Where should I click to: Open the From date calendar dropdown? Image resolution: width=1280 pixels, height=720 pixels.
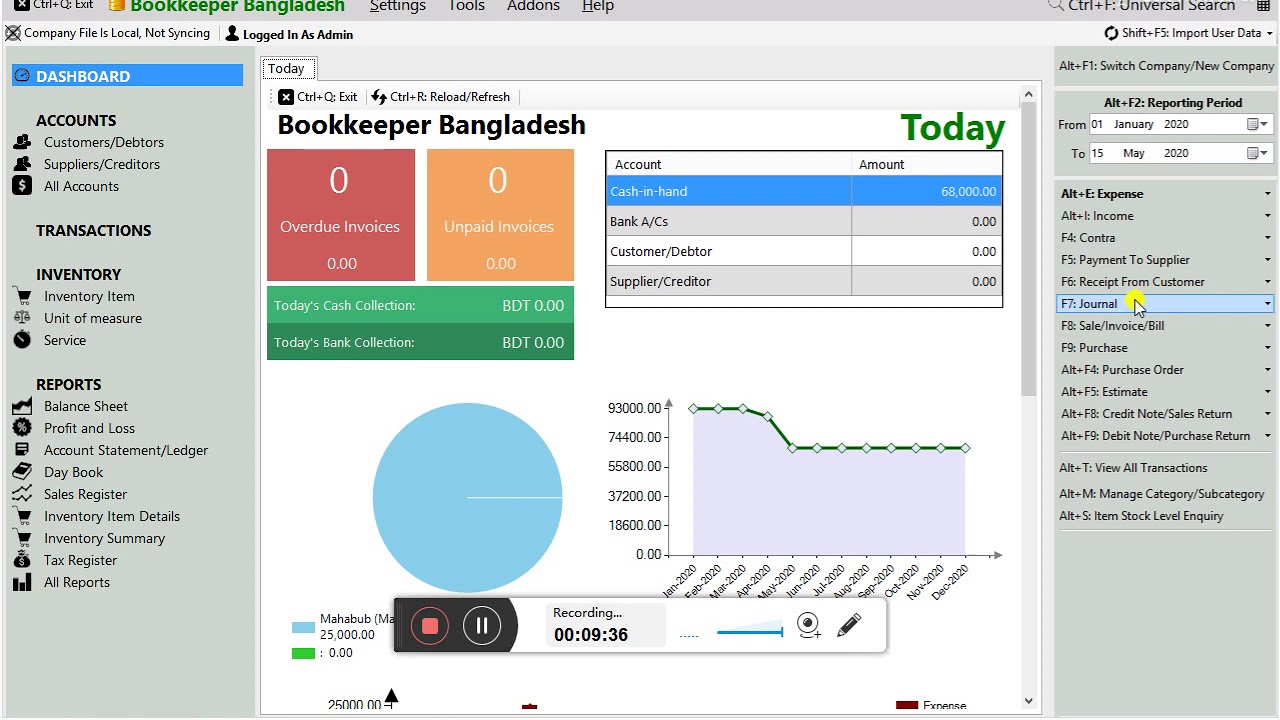tap(1258, 124)
